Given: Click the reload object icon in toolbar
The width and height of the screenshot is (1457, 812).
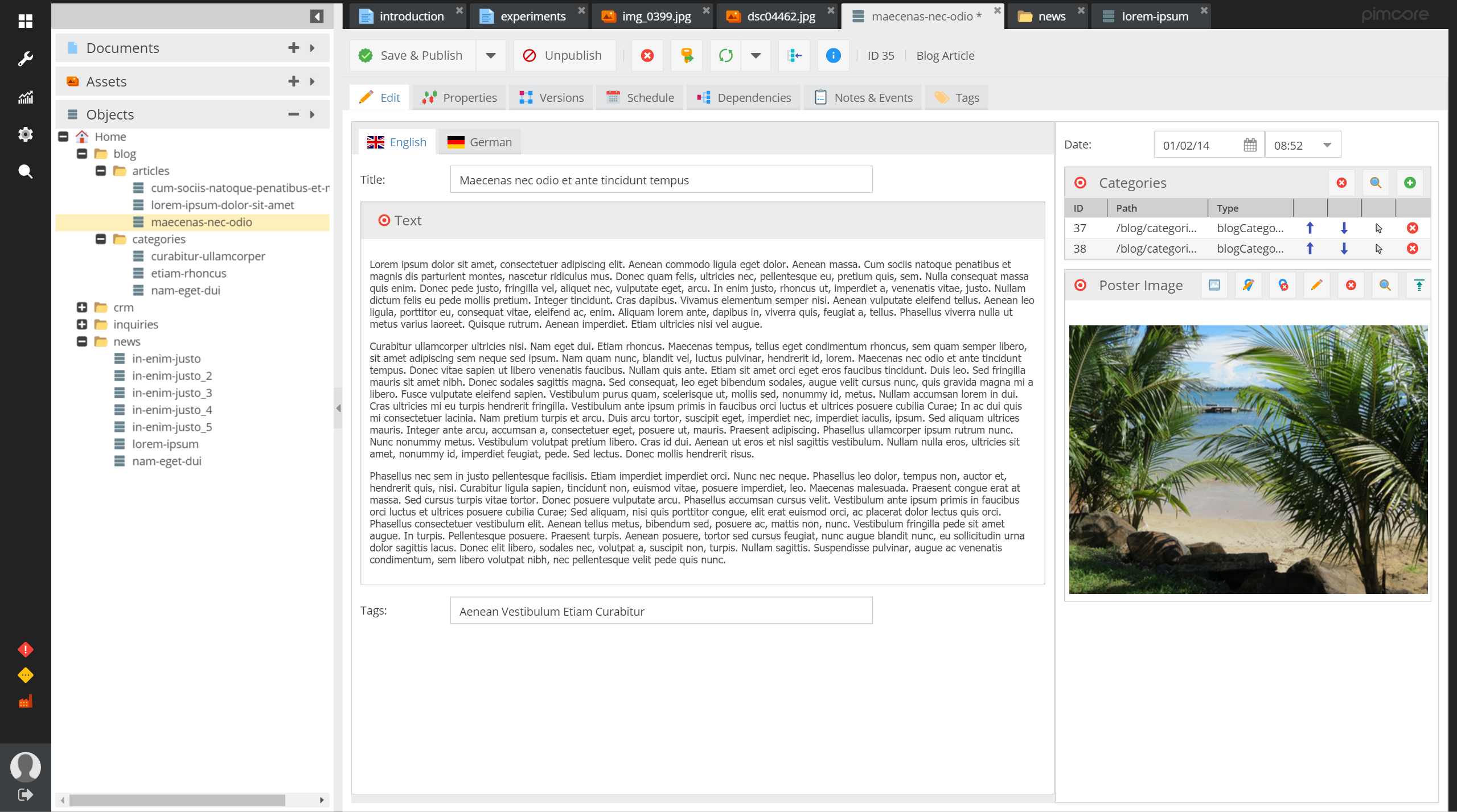Looking at the screenshot, I should (725, 55).
